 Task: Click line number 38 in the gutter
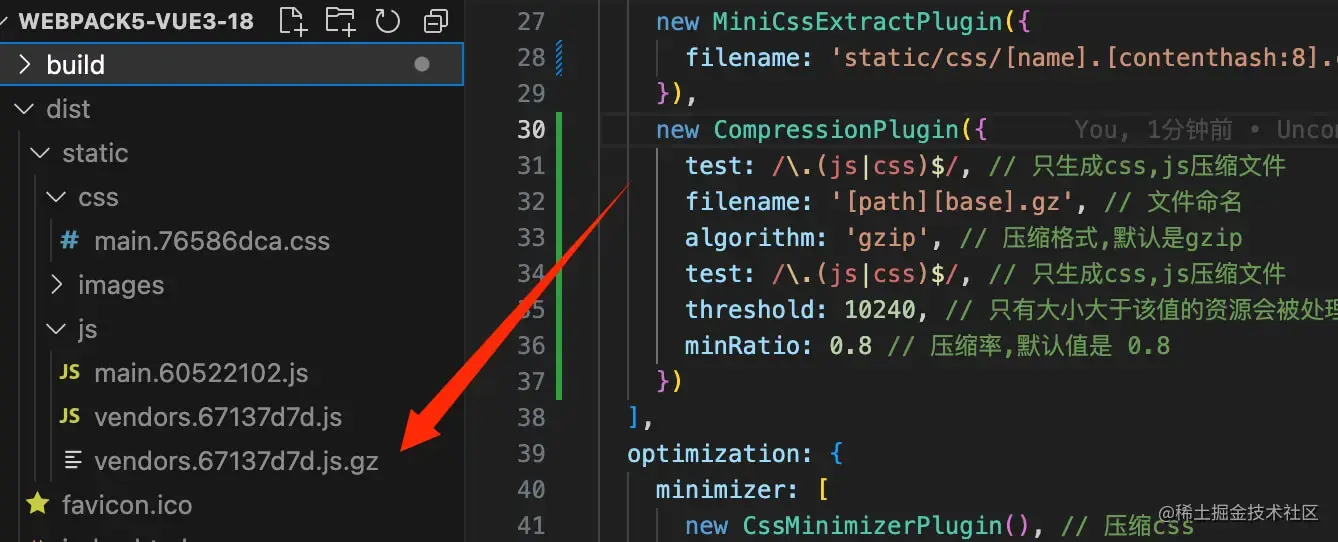[531, 417]
